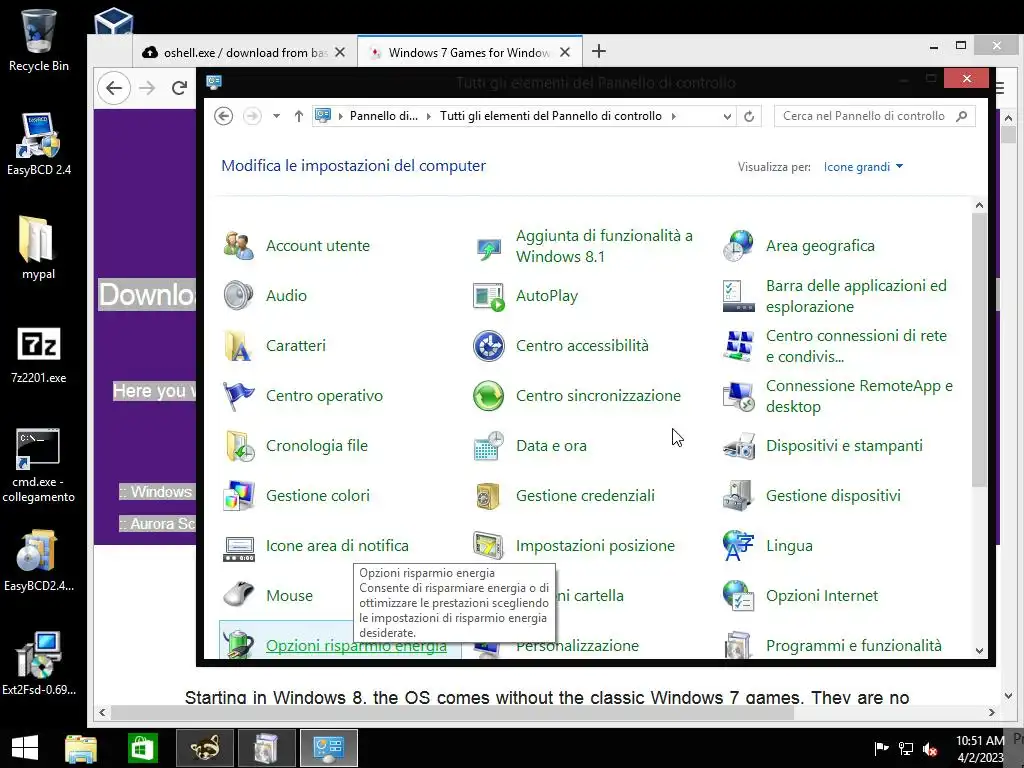Reload the browser page
Viewport: 1024px width, 768px height.
click(180, 88)
